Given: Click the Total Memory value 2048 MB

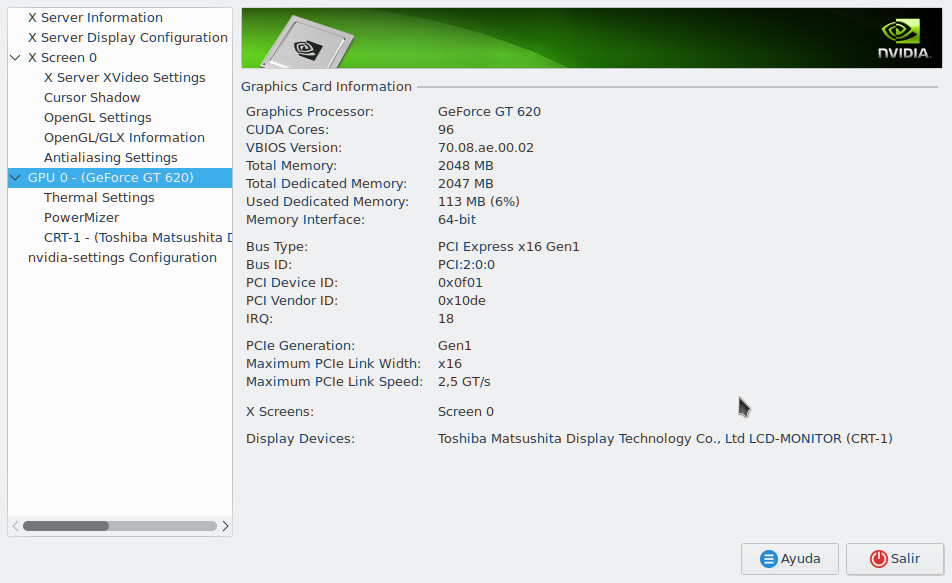Looking at the screenshot, I should coord(466,166).
